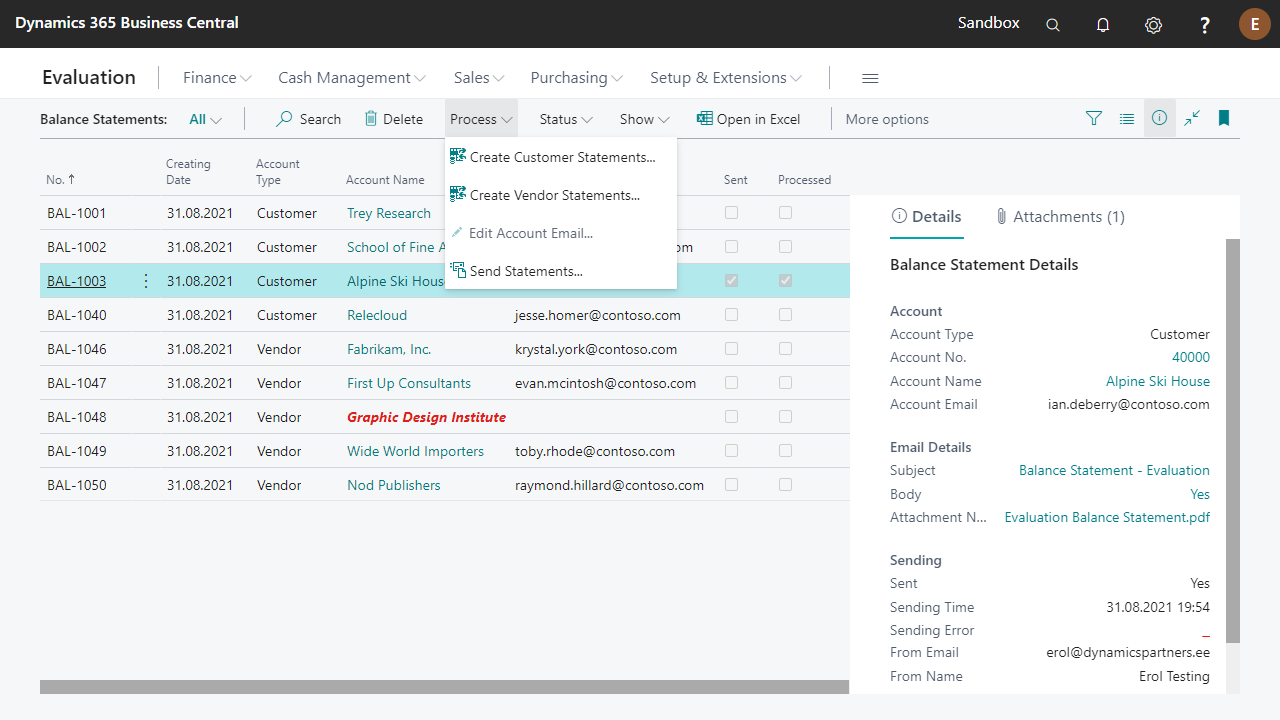Open user account avatar E
The width and height of the screenshot is (1280, 720).
pos(1255,24)
